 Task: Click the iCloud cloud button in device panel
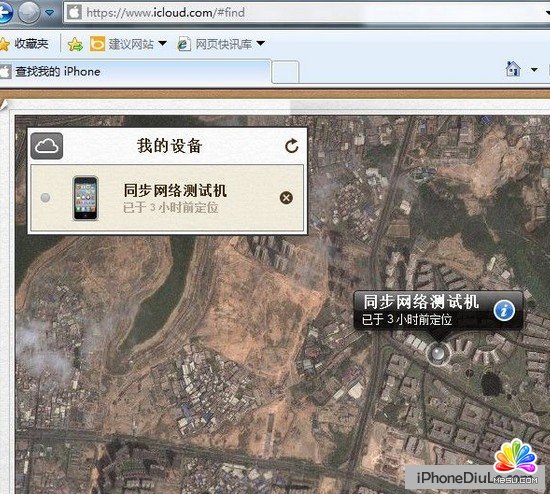47,146
